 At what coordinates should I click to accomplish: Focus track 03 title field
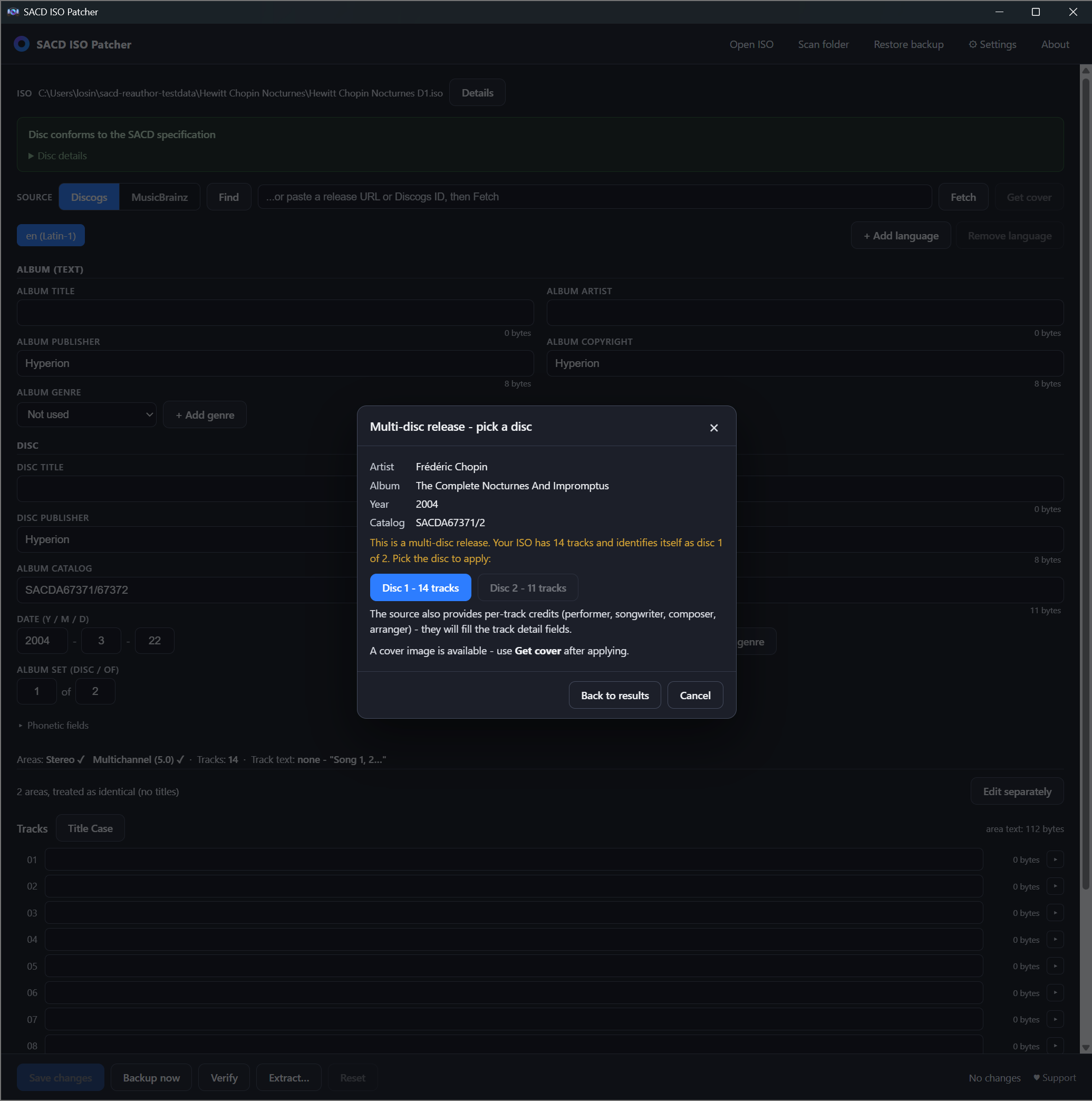point(514,912)
